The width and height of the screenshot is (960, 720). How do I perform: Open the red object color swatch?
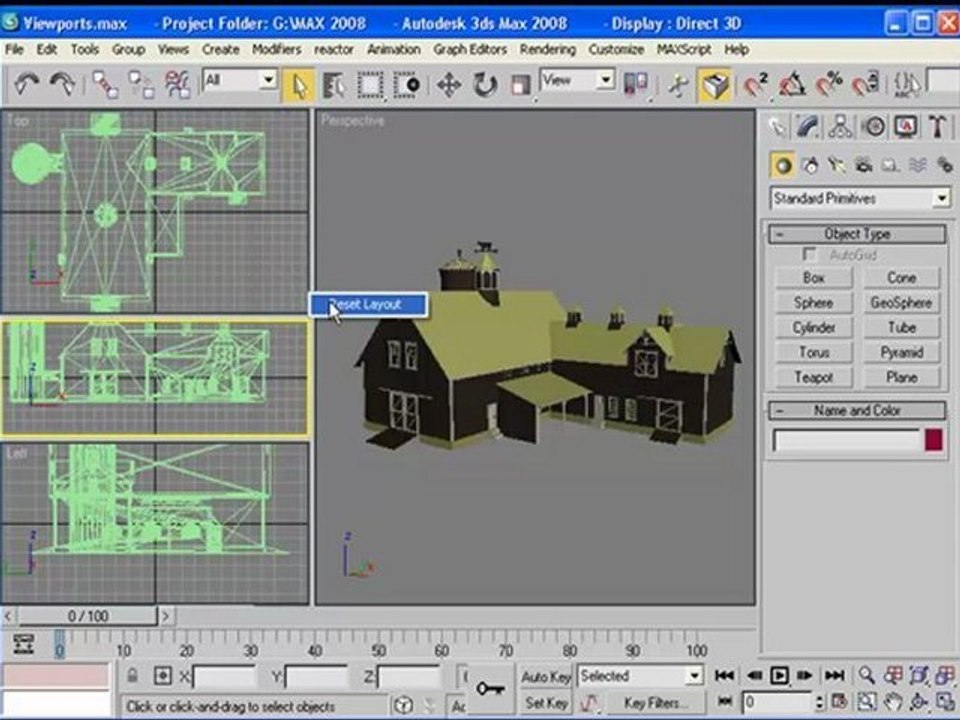933,440
